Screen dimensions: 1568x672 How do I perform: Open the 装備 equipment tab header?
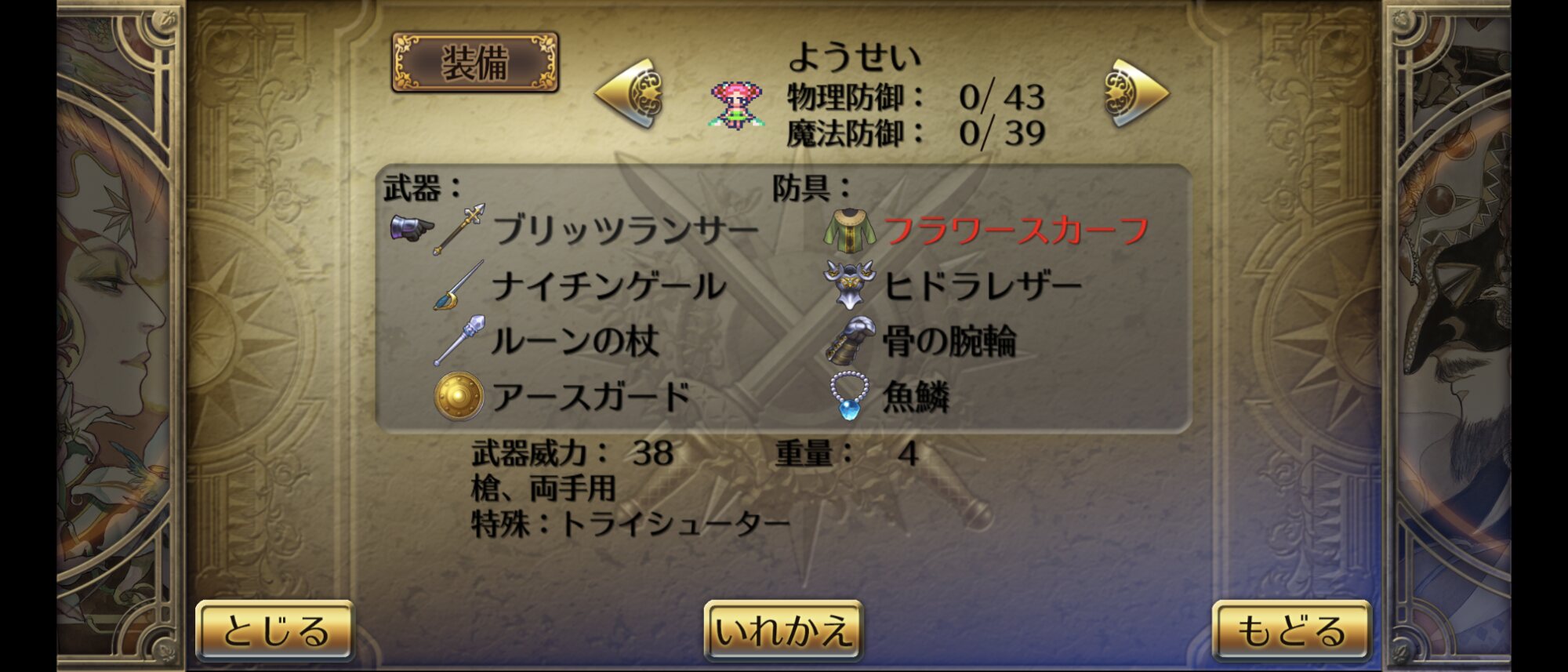pos(475,63)
